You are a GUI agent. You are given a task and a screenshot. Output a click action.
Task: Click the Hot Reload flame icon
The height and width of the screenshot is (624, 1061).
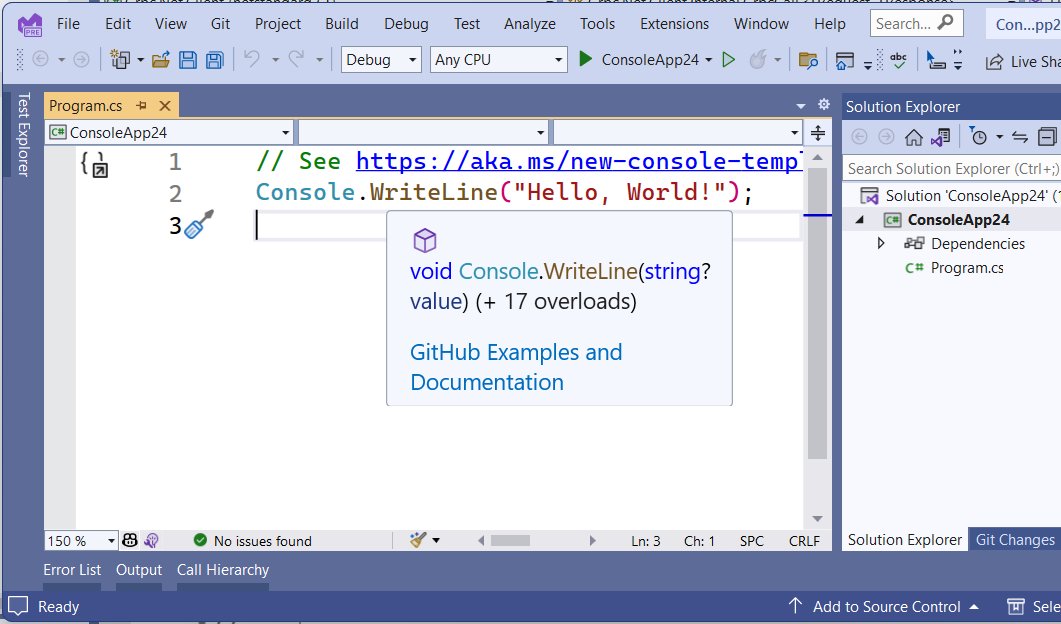[758, 60]
